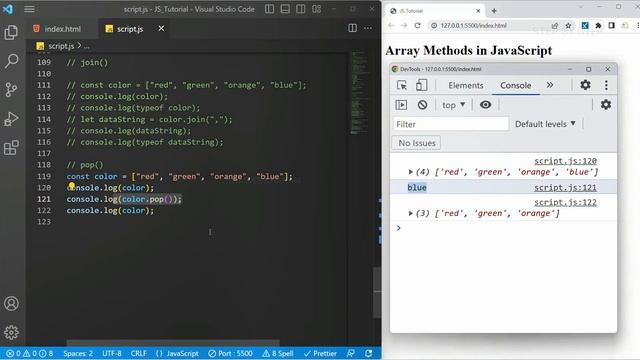Click Spaces: 2 indentation setting
Image resolution: width=640 pixels, height=360 pixels.
[78, 353]
